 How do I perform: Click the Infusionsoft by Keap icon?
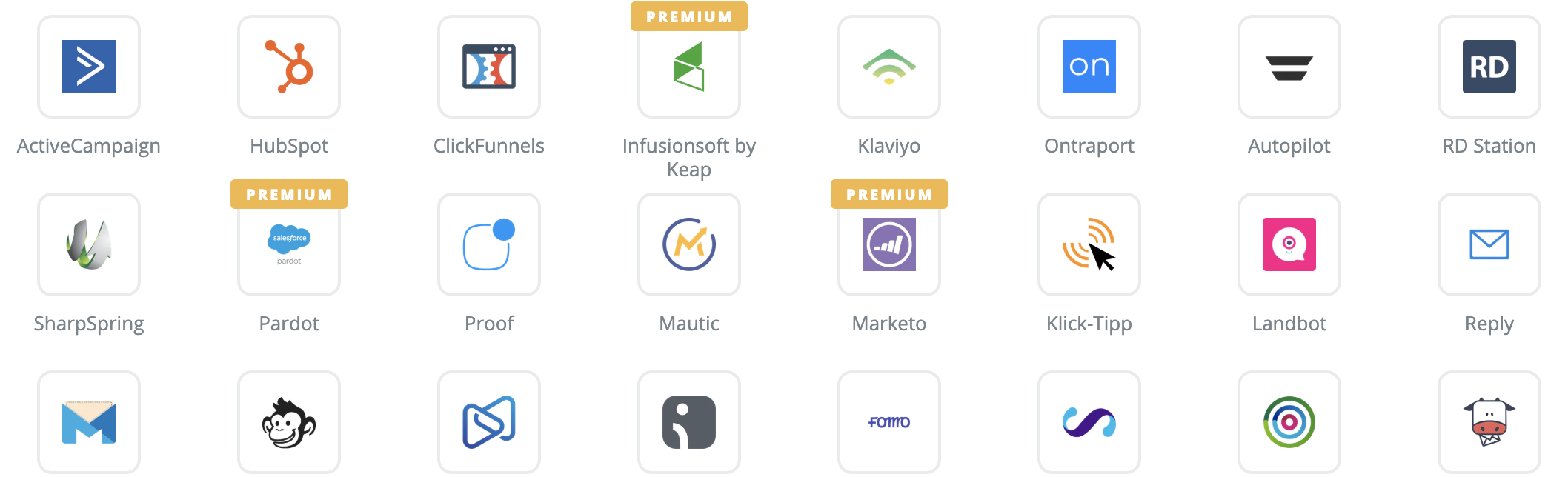pyautogui.click(x=689, y=67)
